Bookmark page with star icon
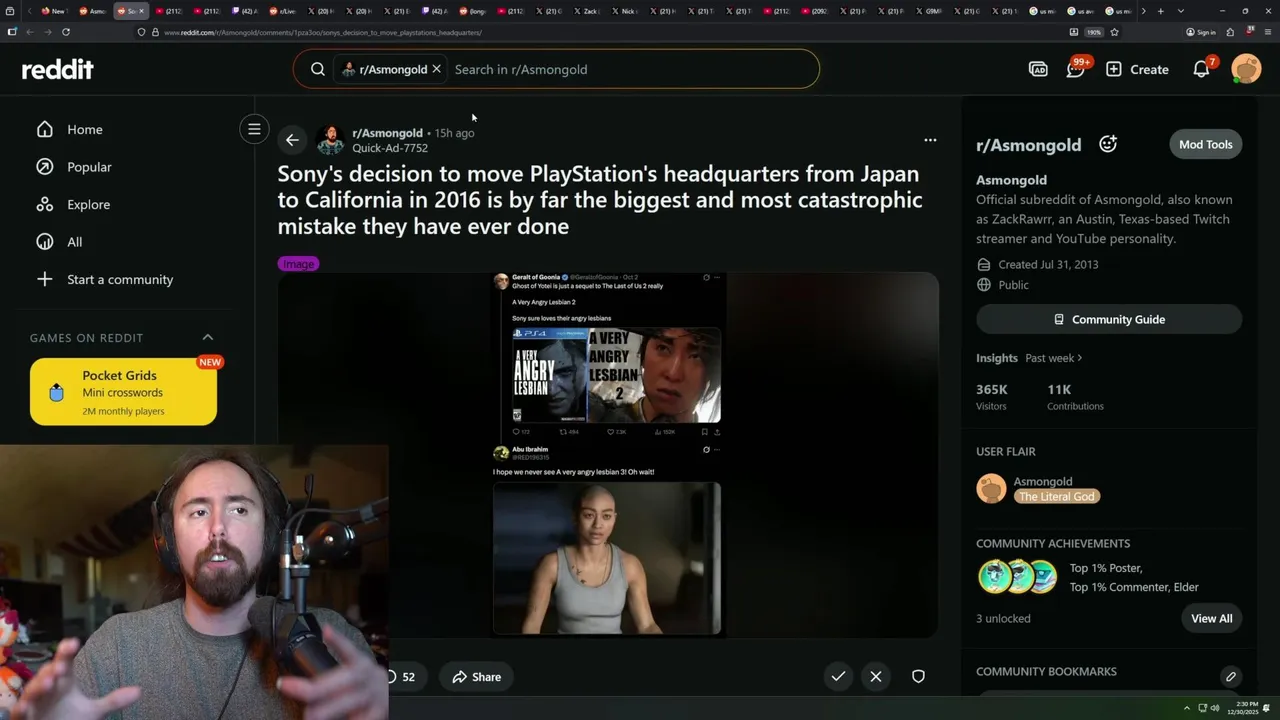 point(1114,32)
